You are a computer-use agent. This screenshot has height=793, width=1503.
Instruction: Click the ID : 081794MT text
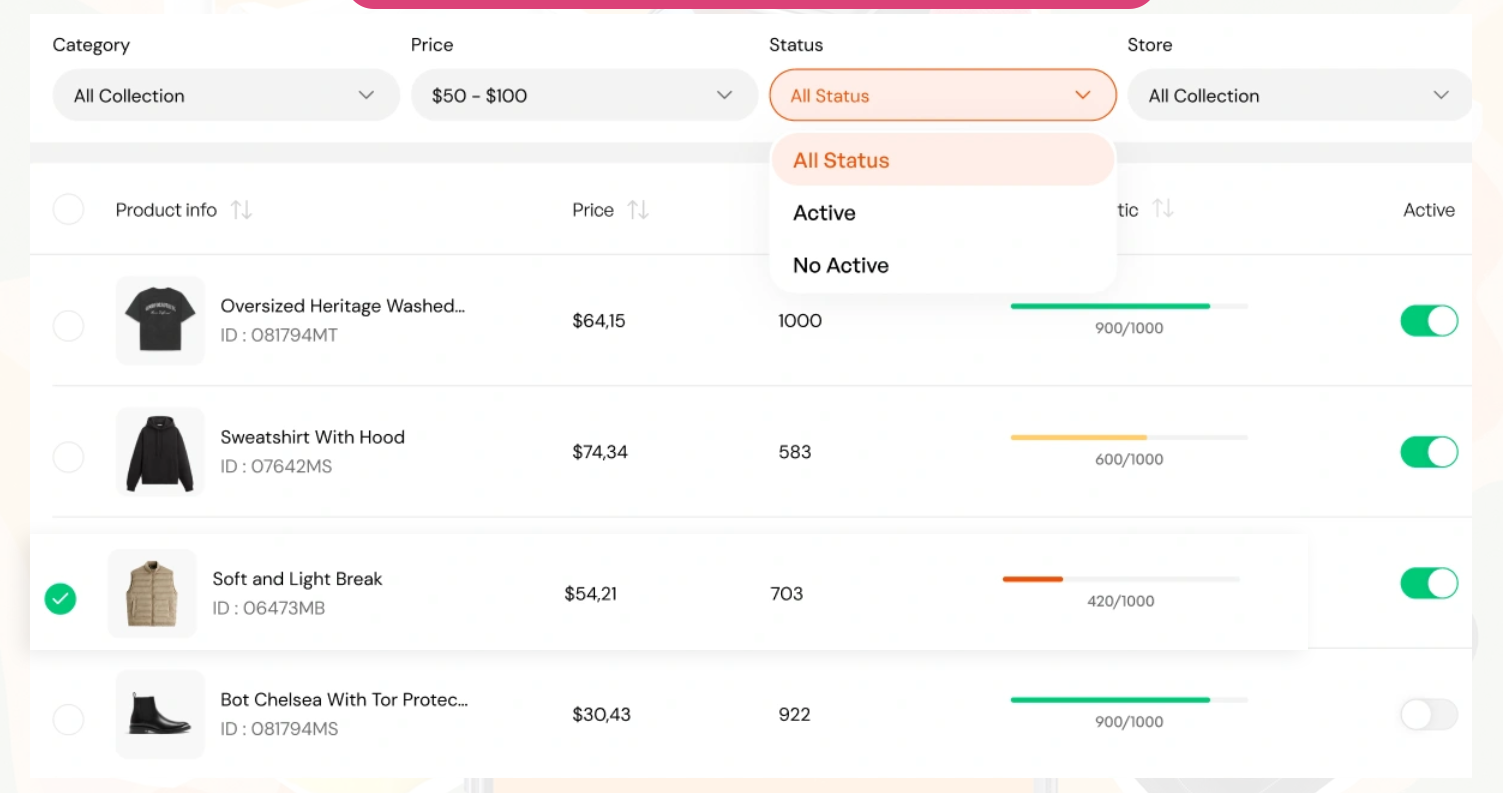(279, 335)
